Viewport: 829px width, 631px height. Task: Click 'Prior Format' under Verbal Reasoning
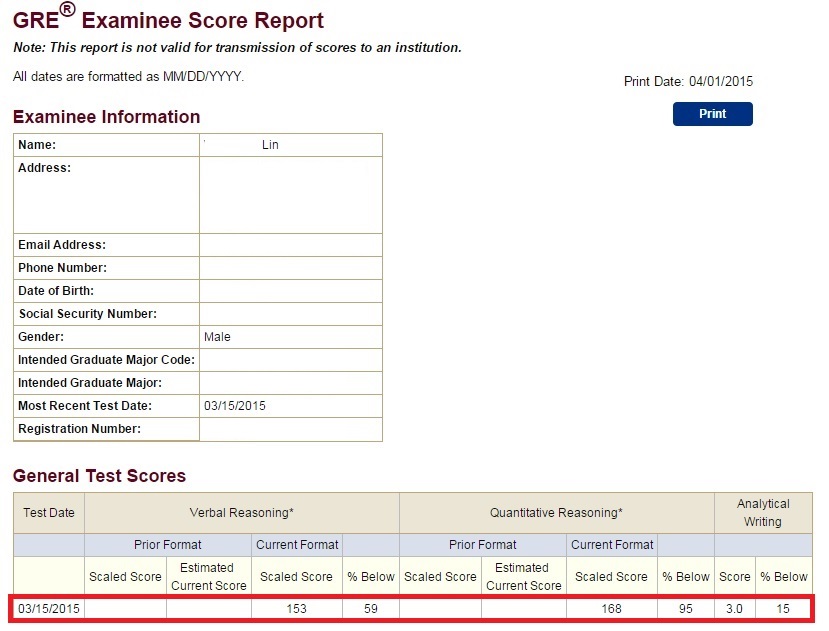coord(168,545)
